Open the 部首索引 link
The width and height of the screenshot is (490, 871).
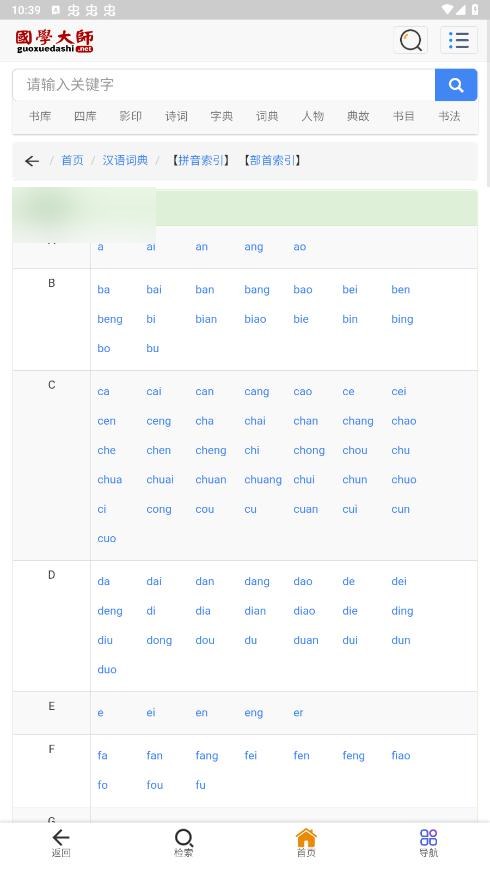(272, 161)
